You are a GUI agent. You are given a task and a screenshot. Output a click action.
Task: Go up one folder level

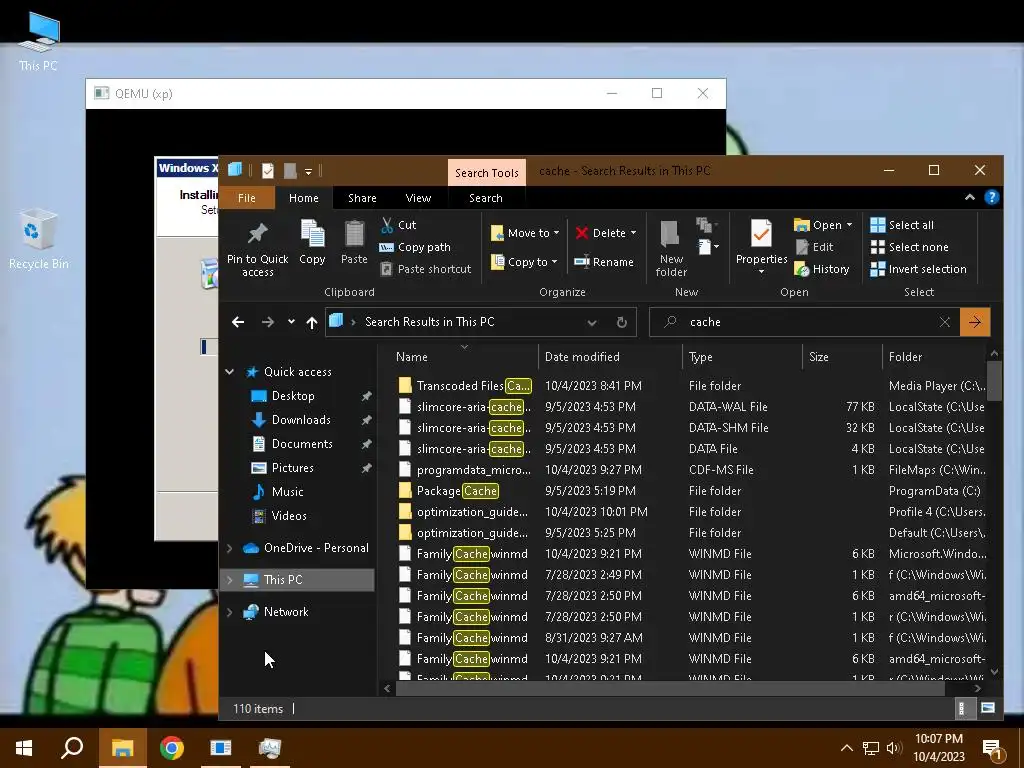(x=312, y=322)
